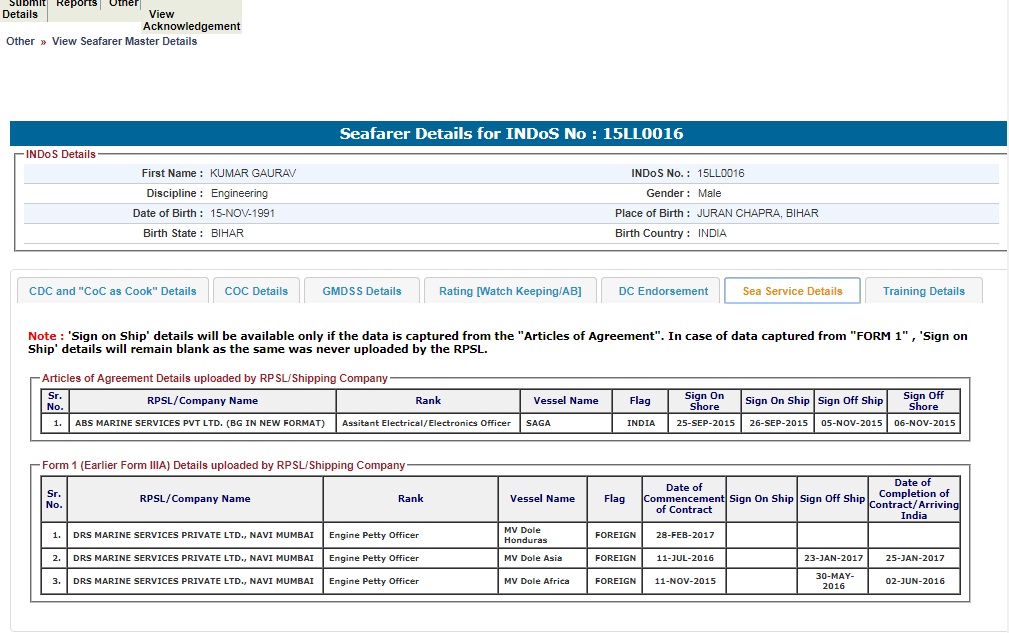
Task: Switch to CDC and "CoC as Cook" Details tab
Action: [113, 291]
